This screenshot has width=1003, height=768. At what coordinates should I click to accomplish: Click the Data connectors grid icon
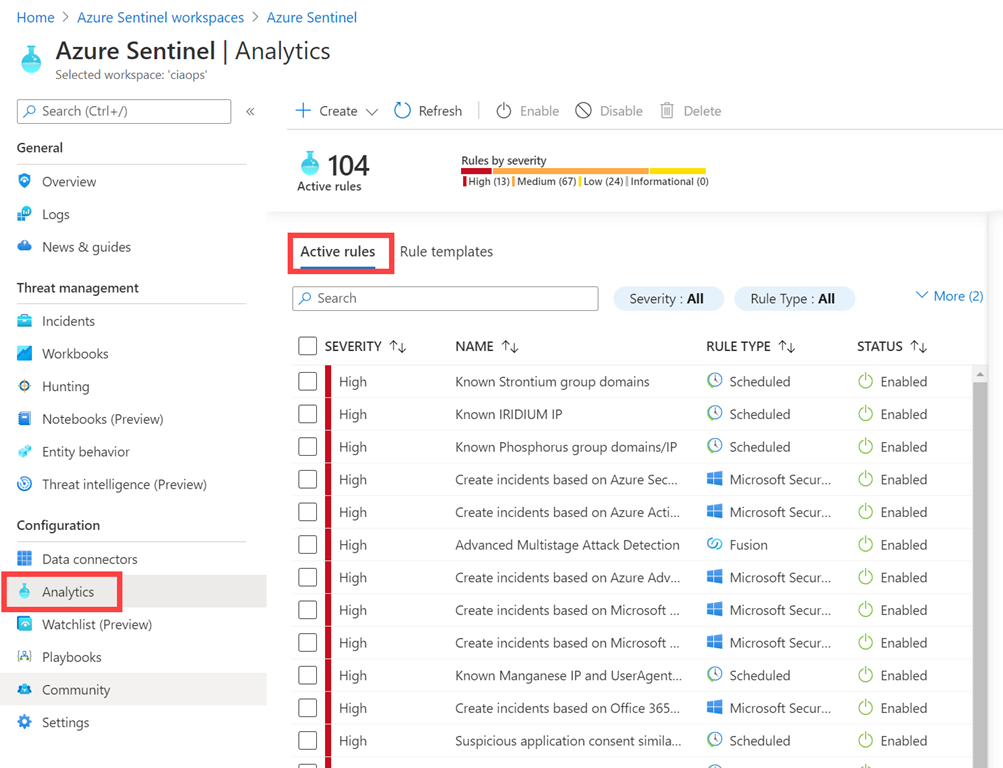25,559
